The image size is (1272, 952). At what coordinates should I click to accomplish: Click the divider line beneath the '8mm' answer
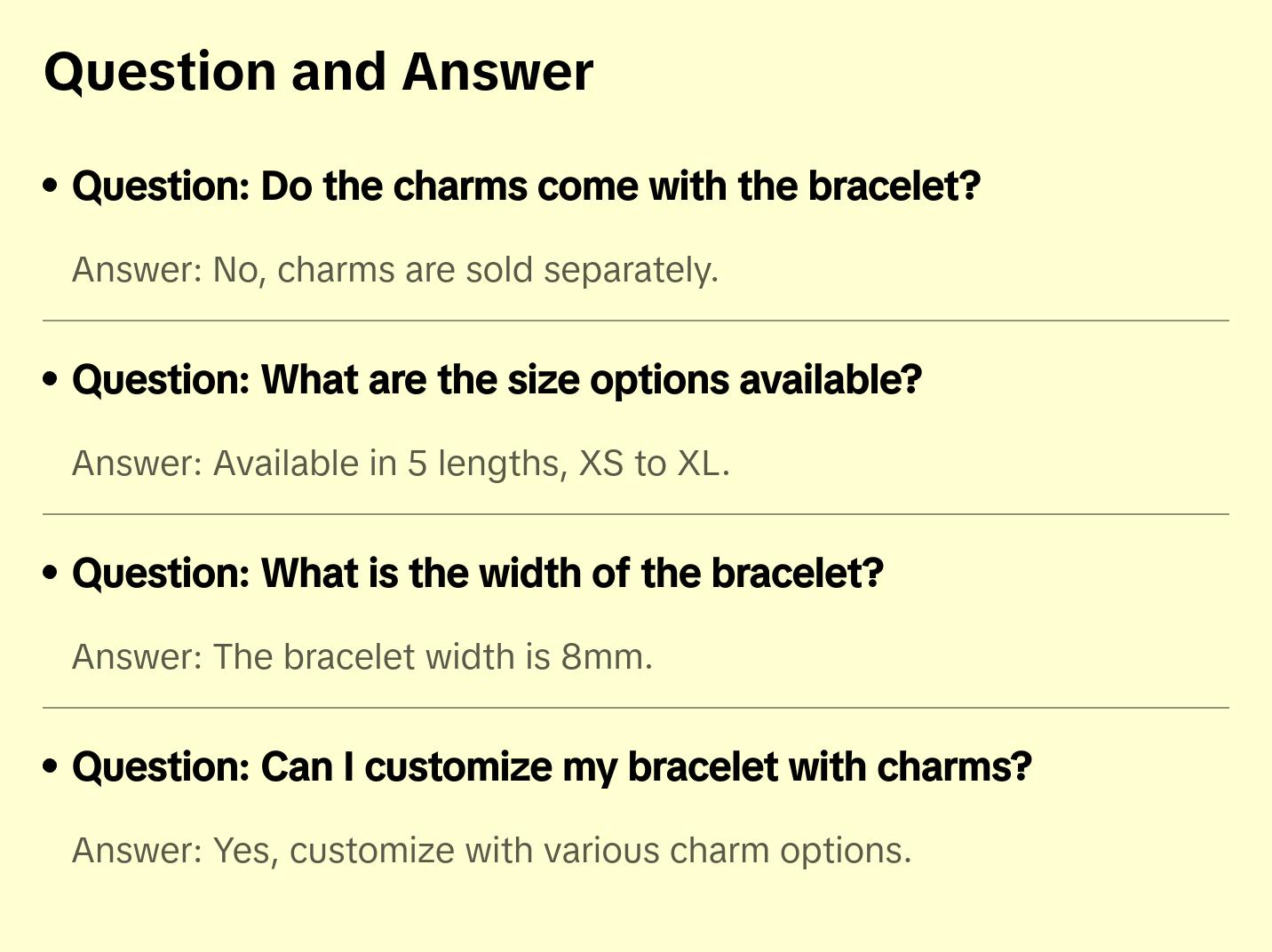point(636,708)
